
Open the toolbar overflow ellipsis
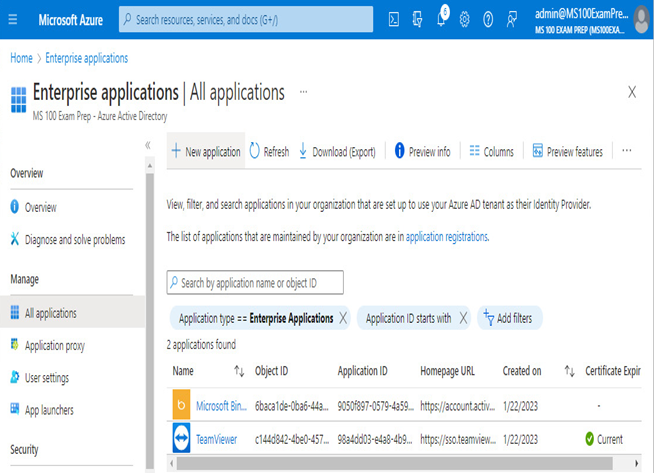point(626,151)
